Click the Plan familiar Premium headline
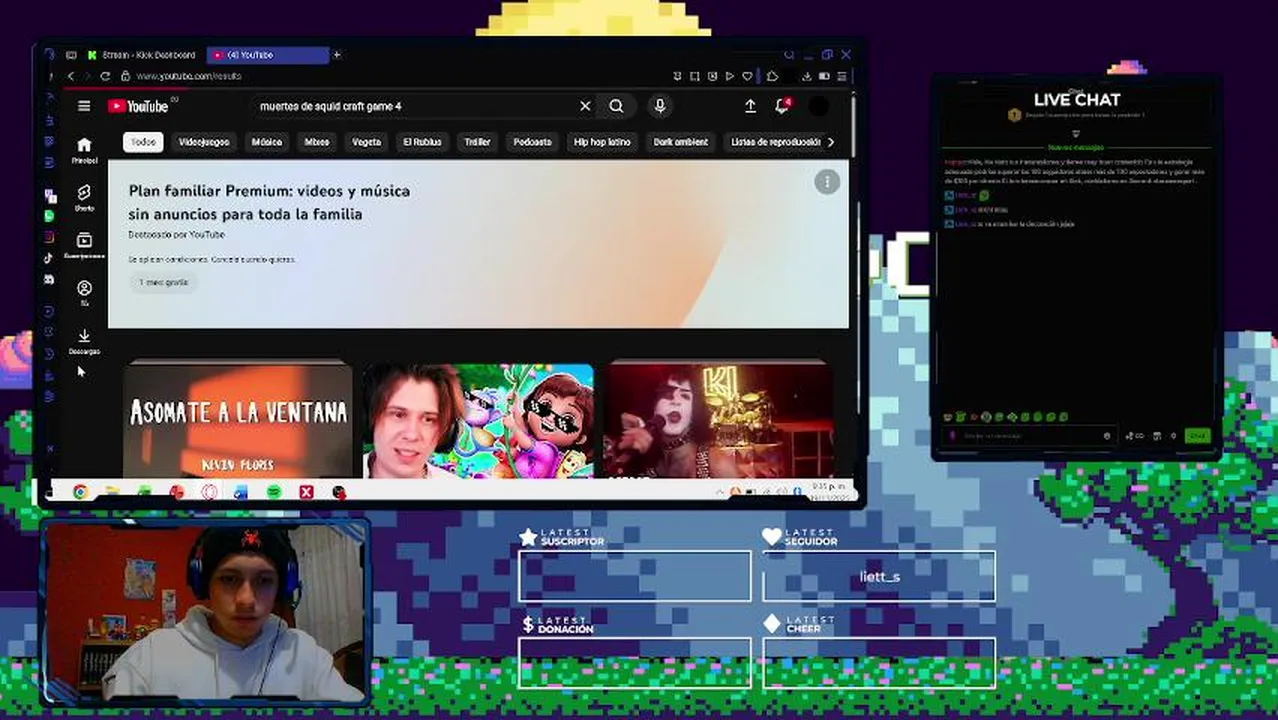The width and height of the screenshot is (1278, 720). 269,202
